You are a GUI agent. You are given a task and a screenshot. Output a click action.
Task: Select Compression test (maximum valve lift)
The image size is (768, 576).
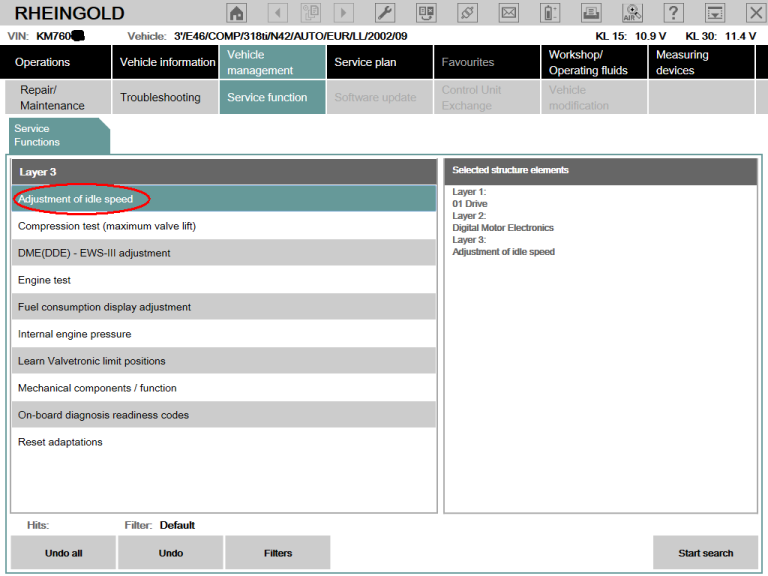point(224,226)
